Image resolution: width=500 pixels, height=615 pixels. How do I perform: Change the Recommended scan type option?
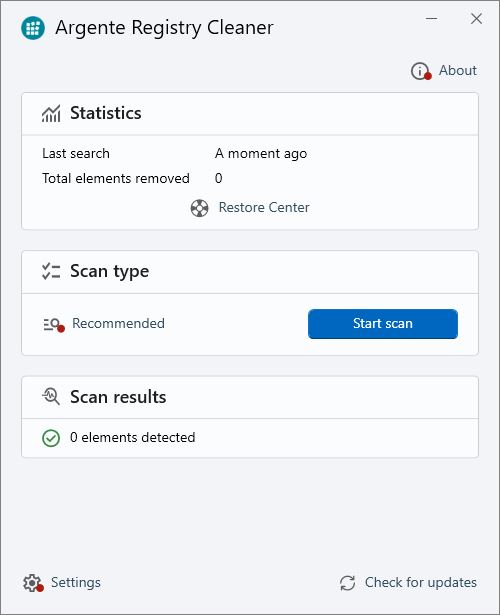click(118, 324)
